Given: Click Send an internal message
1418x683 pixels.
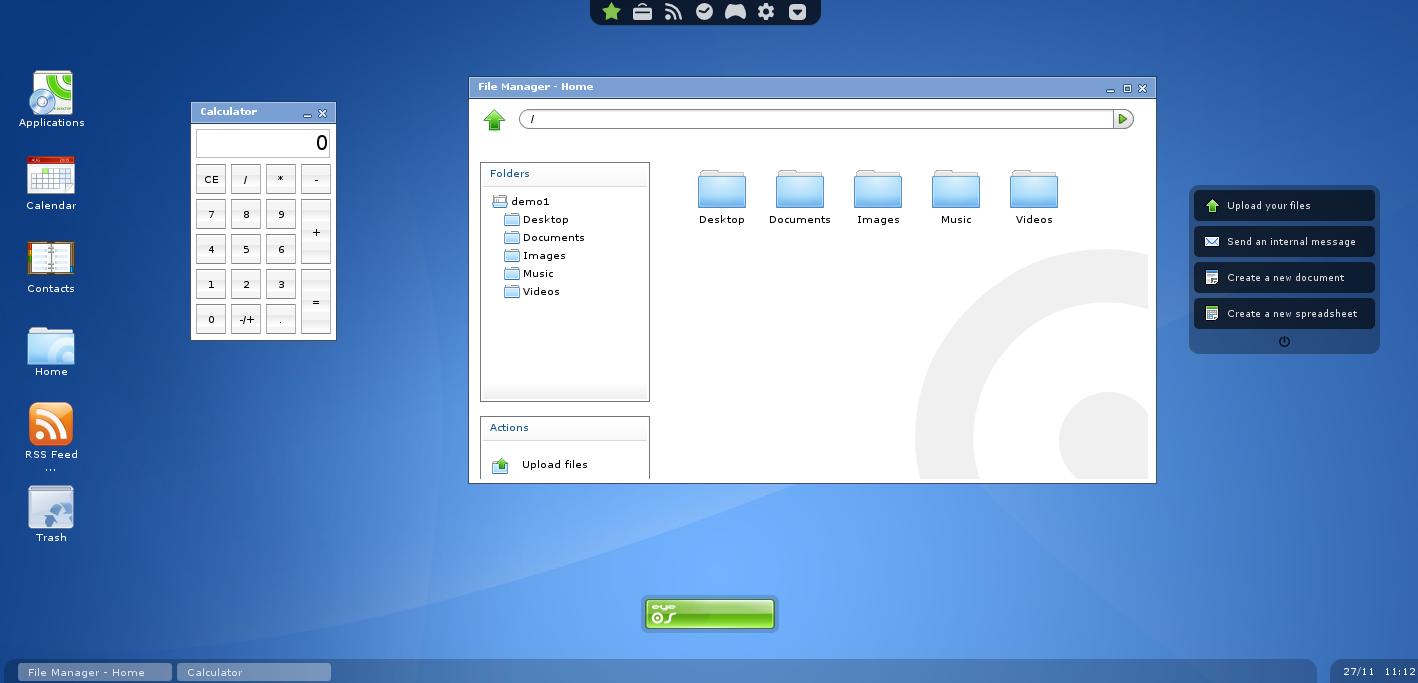Looking at the screenshot, I should pyautogui.click(x=1284, y=242).
